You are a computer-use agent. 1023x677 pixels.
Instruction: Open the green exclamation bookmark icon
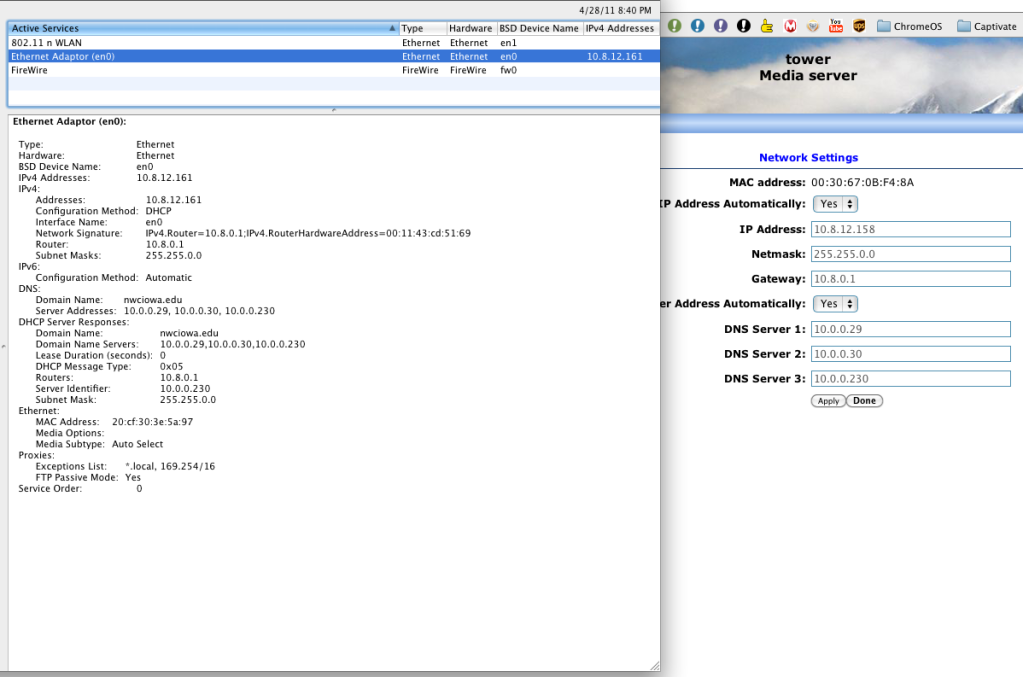(674, 26)
